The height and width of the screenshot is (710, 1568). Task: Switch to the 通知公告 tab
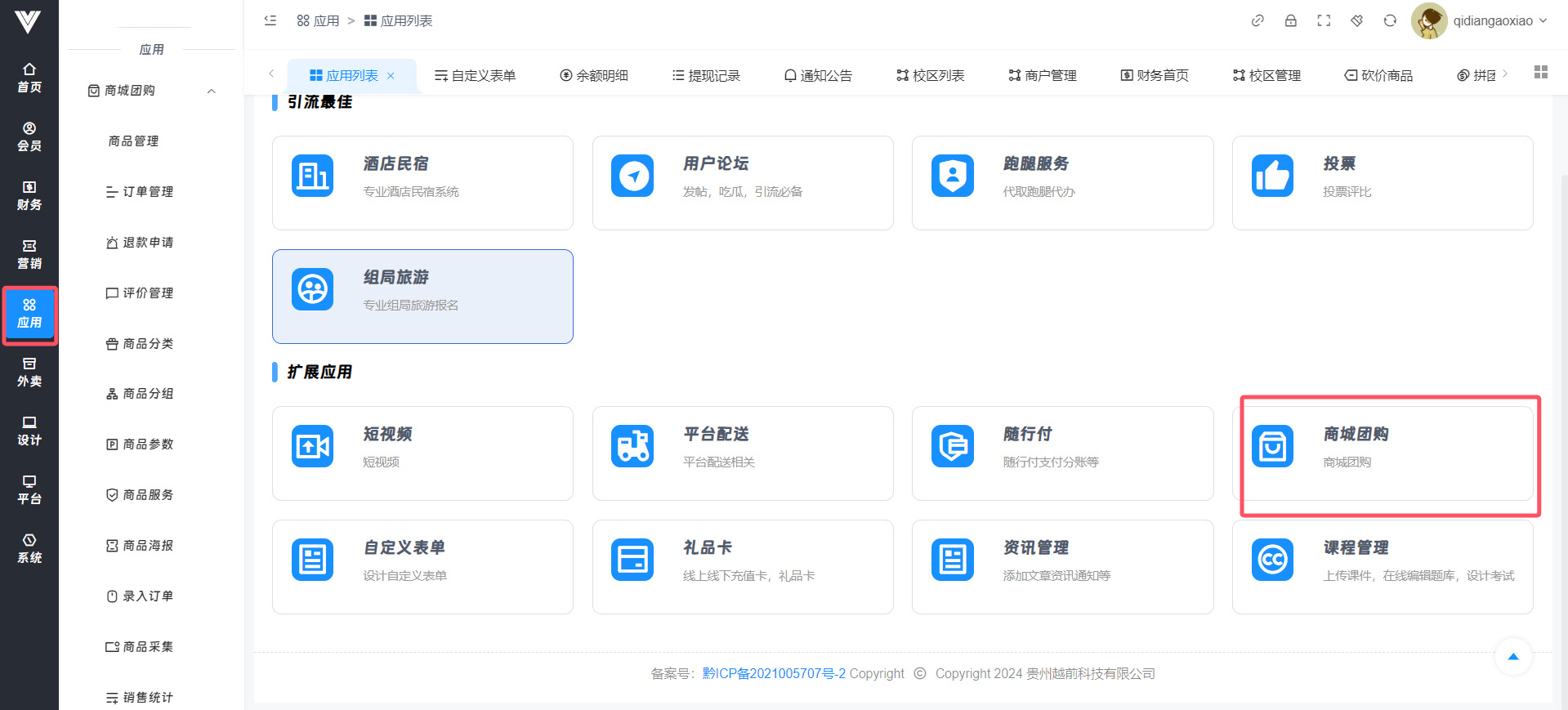point(817,76)
